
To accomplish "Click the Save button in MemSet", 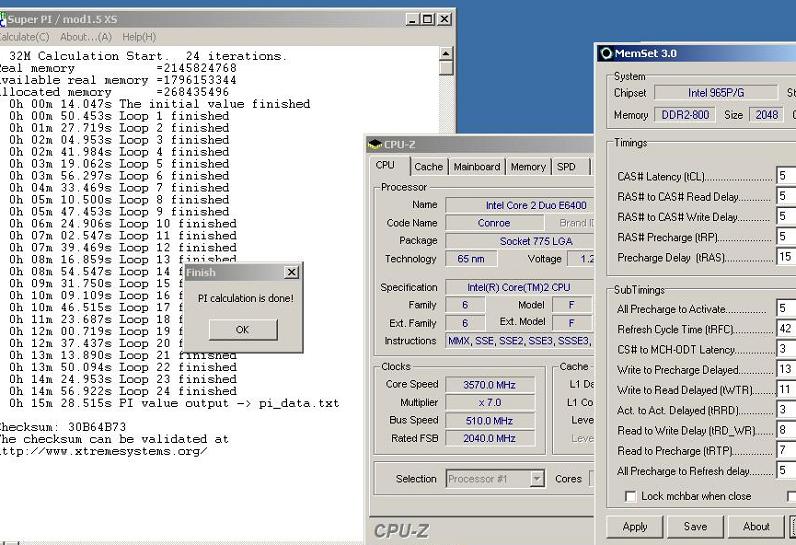I will (x=695, y=527).
